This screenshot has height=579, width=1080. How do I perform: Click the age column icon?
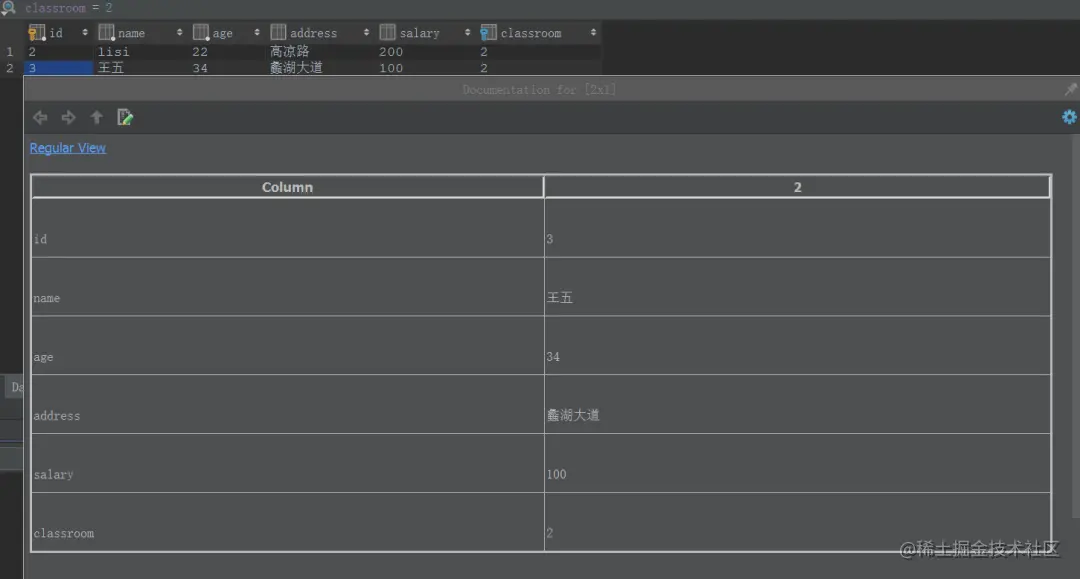200,32
